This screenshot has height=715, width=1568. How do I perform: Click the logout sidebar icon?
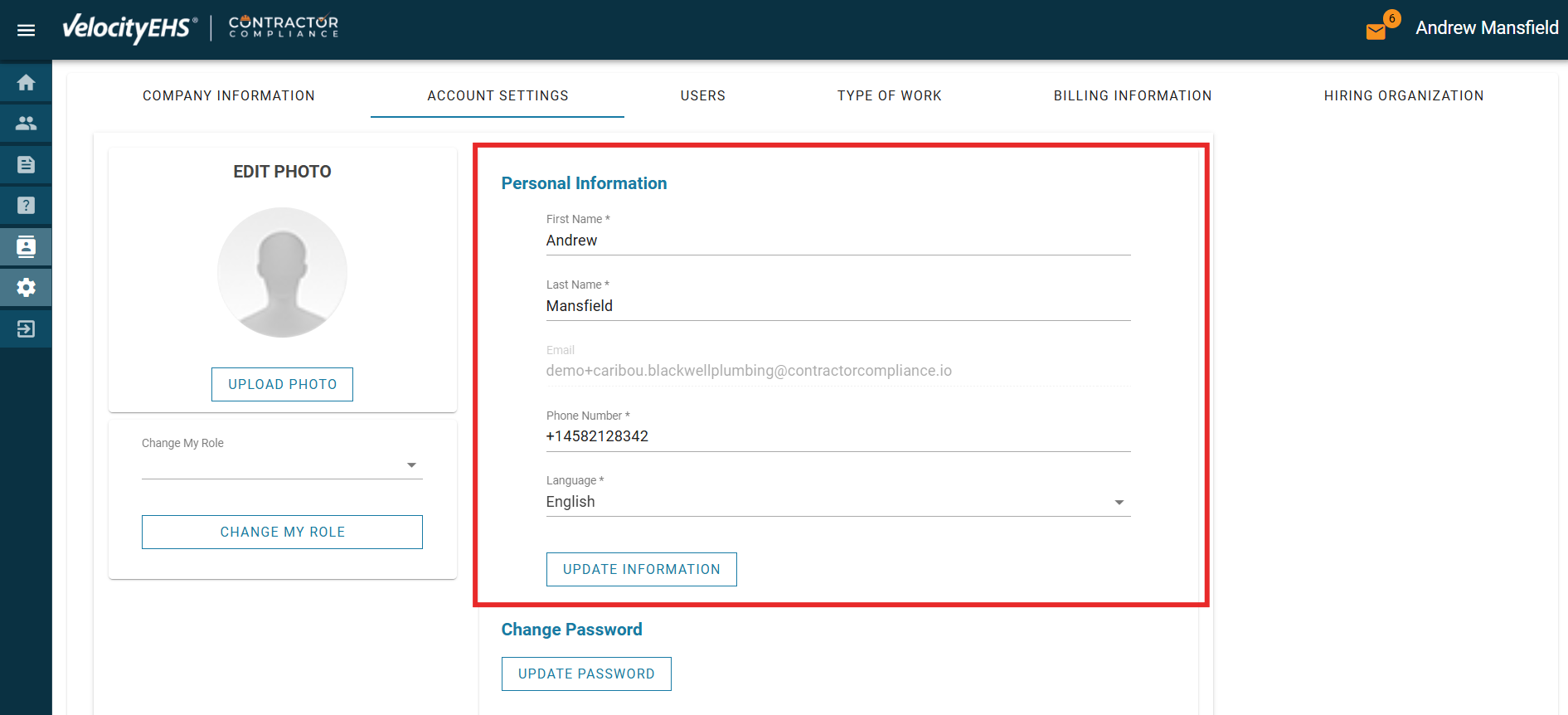pos(26,329)
